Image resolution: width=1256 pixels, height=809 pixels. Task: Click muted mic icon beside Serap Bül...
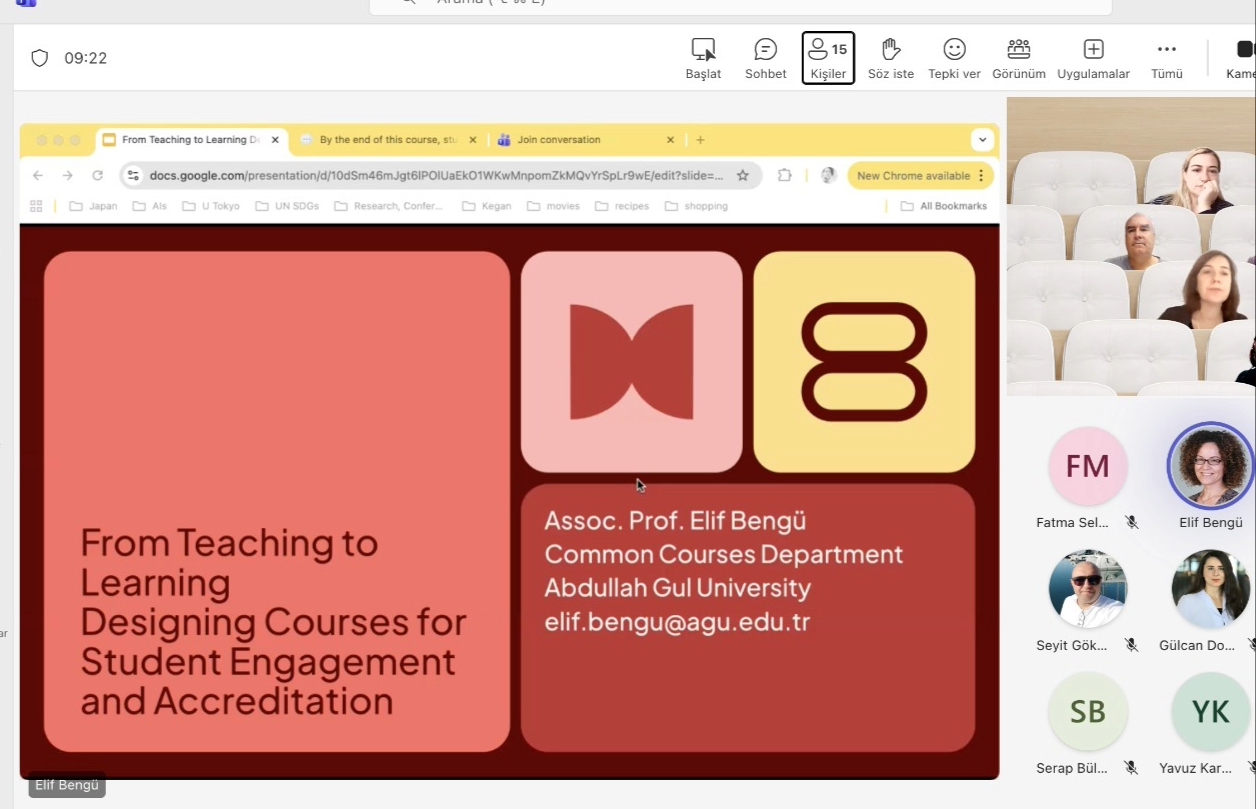point(1131,768)
